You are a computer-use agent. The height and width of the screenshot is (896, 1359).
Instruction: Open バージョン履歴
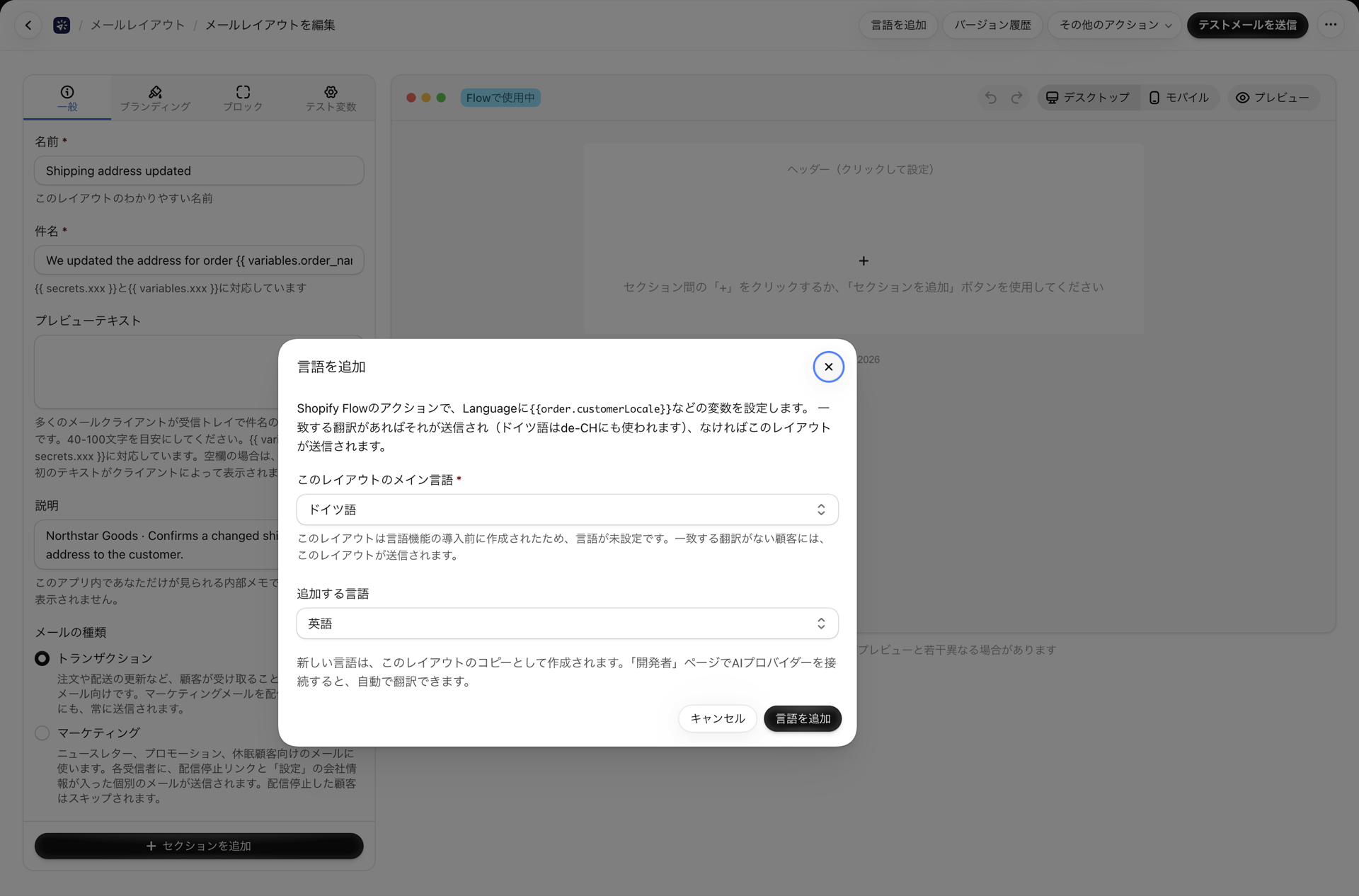(x=992, y=25)
